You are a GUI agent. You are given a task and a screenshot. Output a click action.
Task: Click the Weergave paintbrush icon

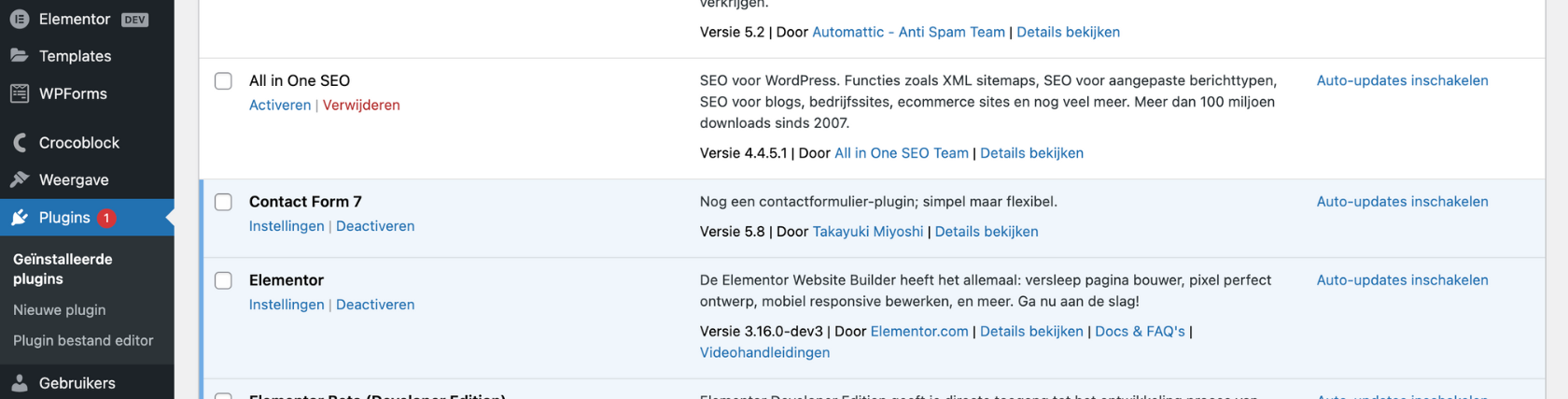(20, 180)
